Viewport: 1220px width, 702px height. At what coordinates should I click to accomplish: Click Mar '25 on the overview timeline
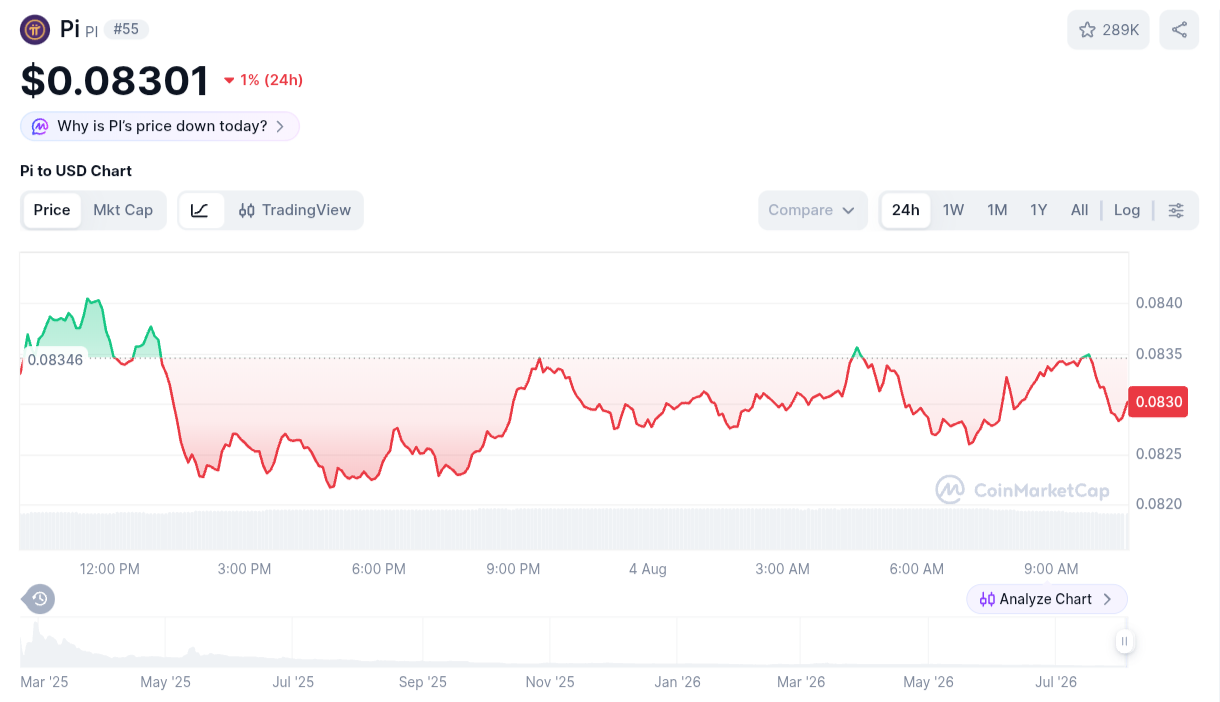(x=45, y=682)
